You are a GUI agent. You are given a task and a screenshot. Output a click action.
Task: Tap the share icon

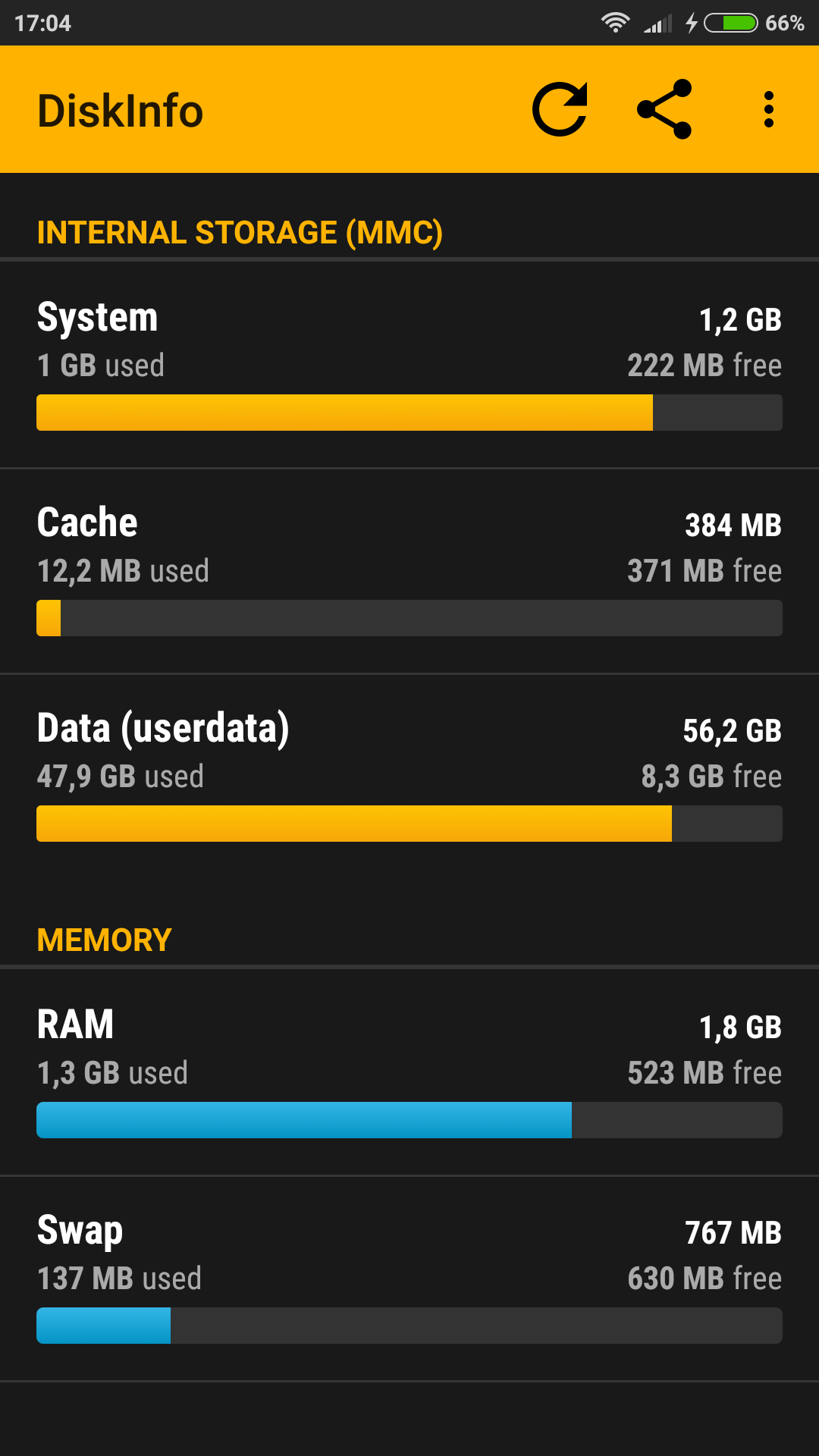tap(665, 109)
